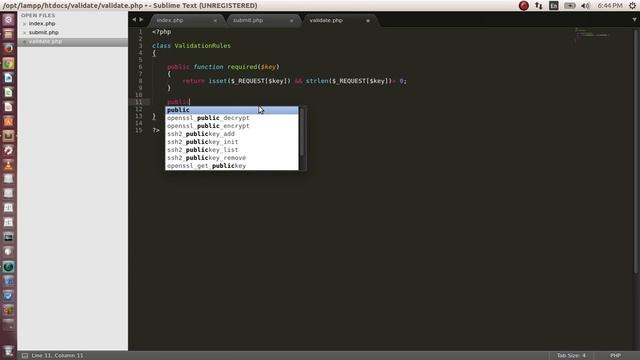640x360 pixels.
Task: Switch to the index.php tab
Action: pyautogui.click(x=170, y=20)
